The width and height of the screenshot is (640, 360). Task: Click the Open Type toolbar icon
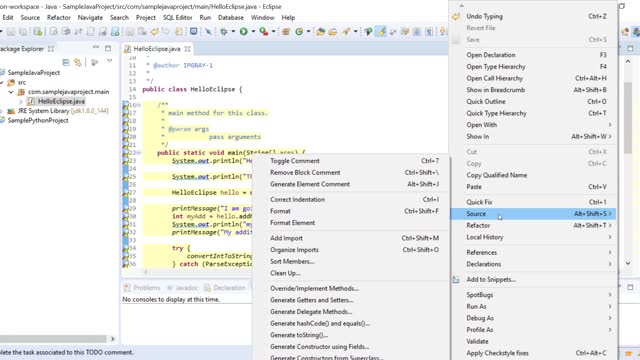(x=320, y=31)
